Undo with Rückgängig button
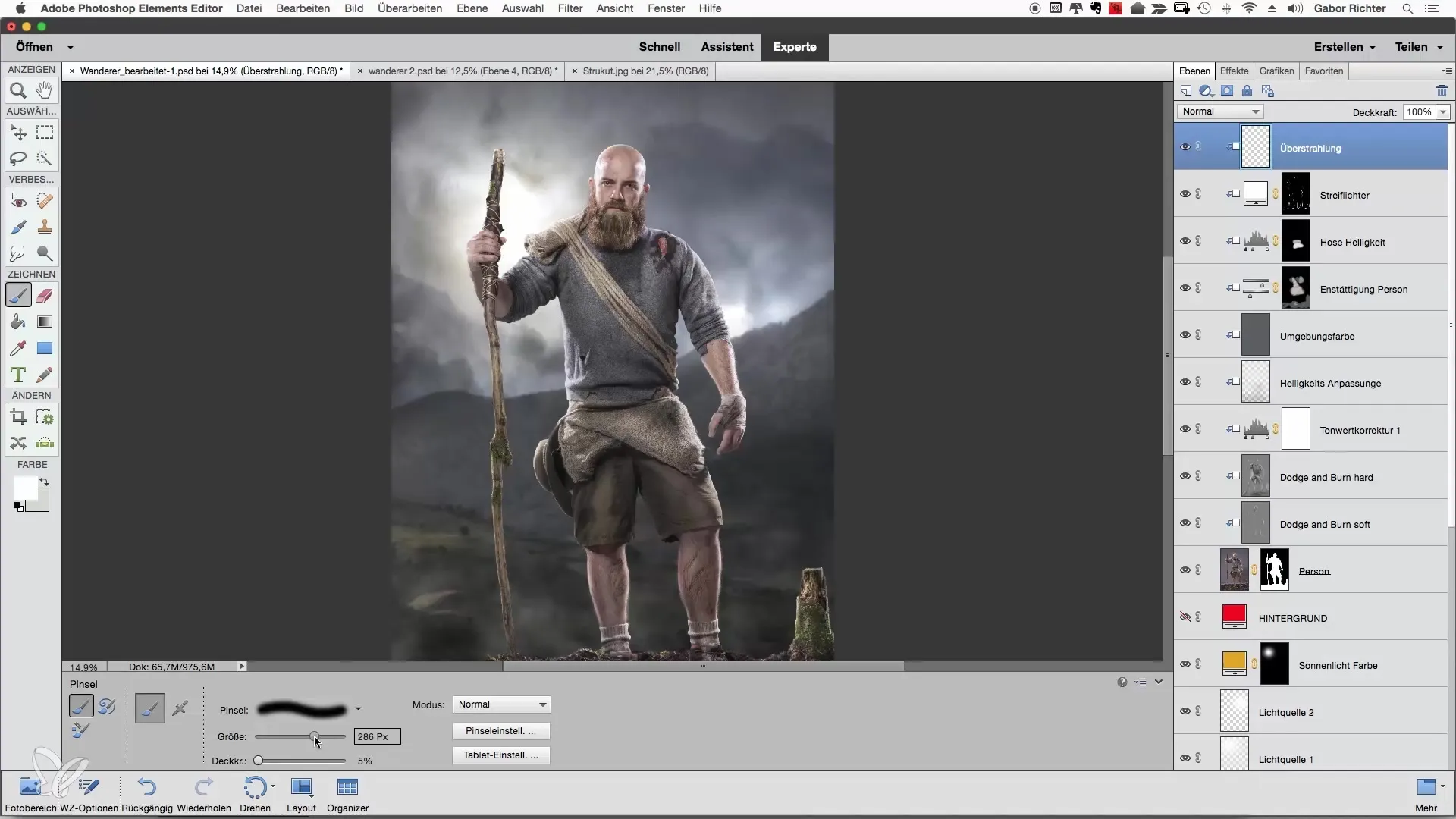The image size is (1456, 819). tap(147, 794)
